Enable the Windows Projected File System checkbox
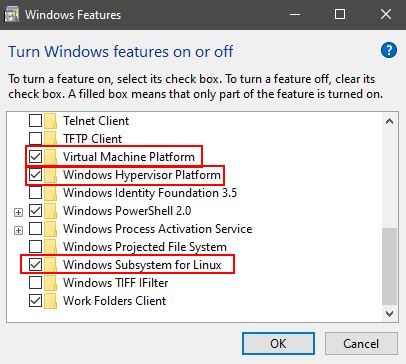This screenshot has height=364, width=406. (x=35, y=247)
